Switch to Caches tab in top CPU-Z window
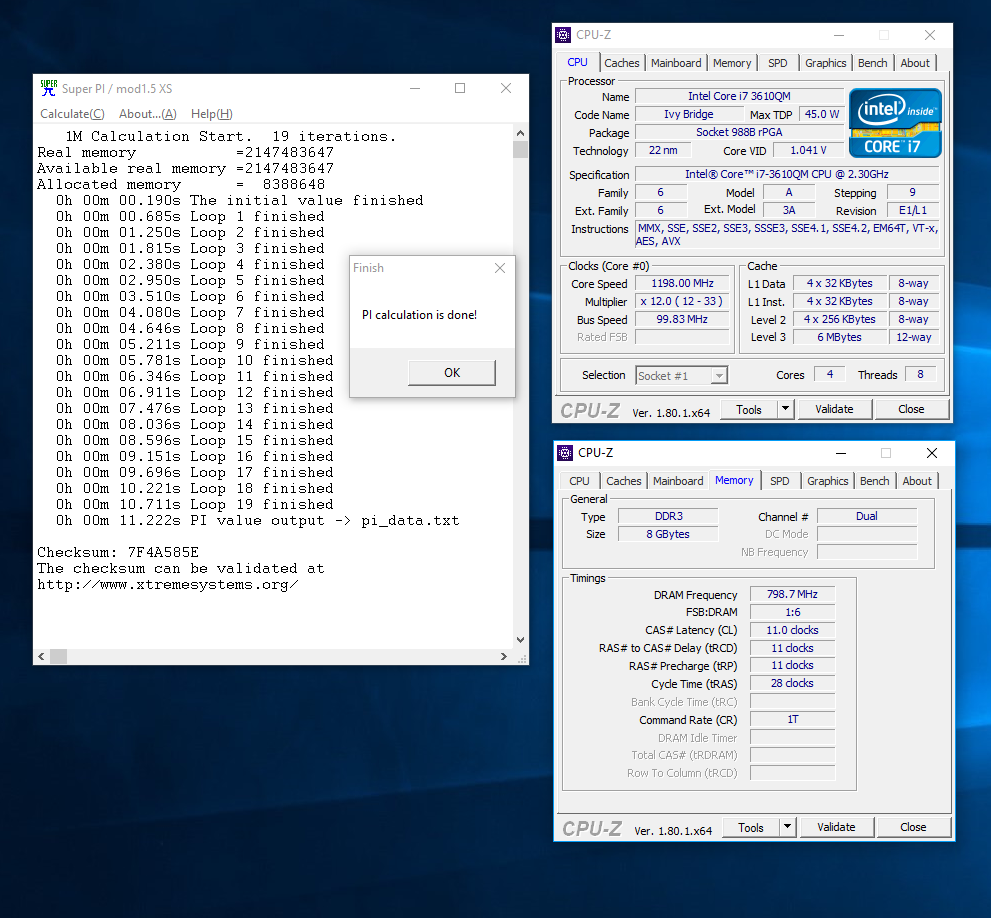The width and height of the screenshot is (991, 918). point(621,63)
